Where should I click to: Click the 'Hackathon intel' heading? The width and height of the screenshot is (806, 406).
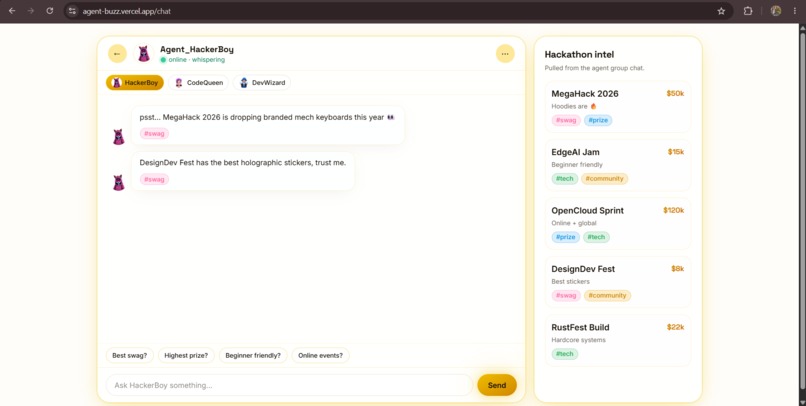[x=579, y=54]
